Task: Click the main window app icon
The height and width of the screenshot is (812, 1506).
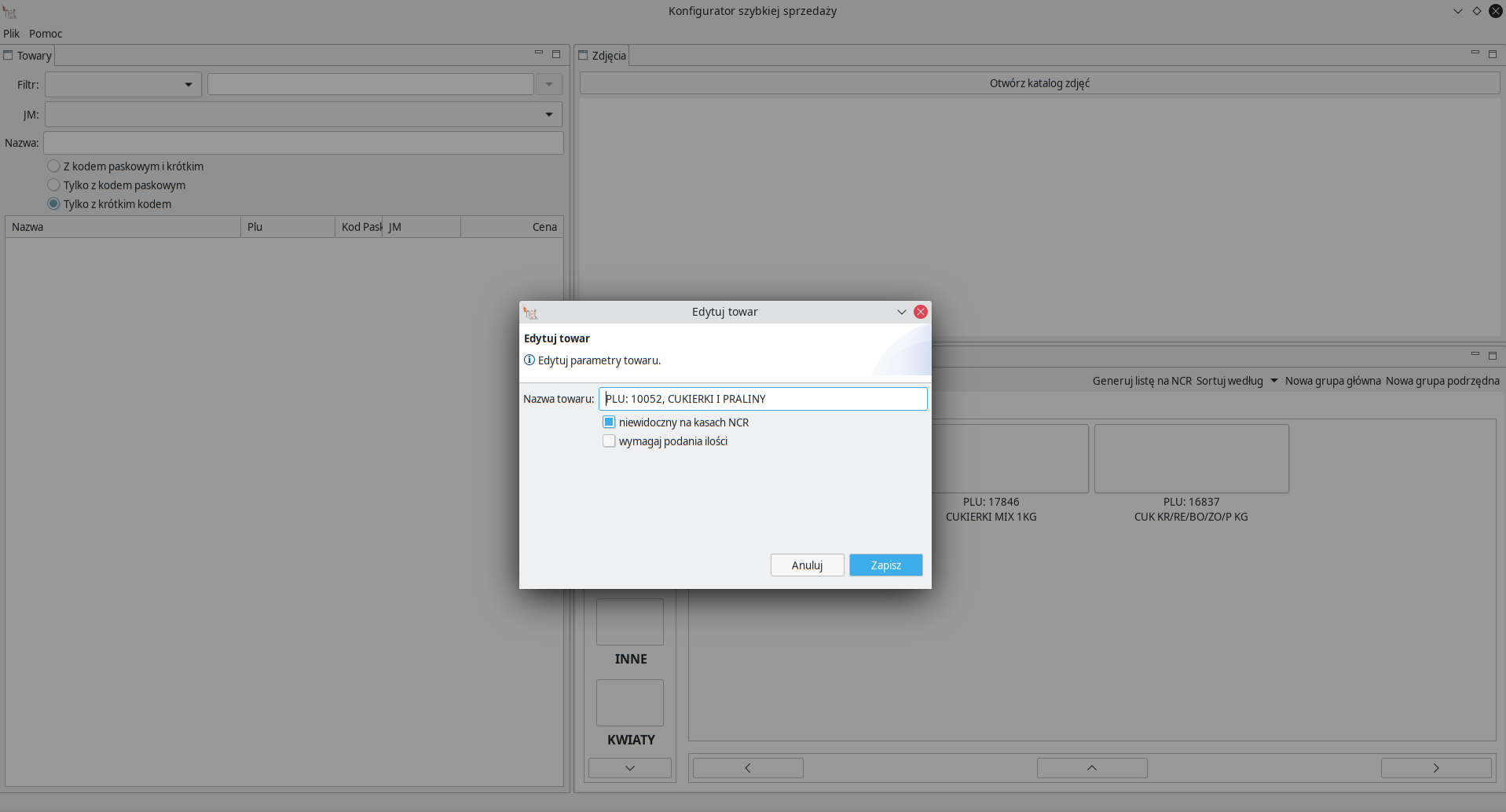Action: point(10,12)
